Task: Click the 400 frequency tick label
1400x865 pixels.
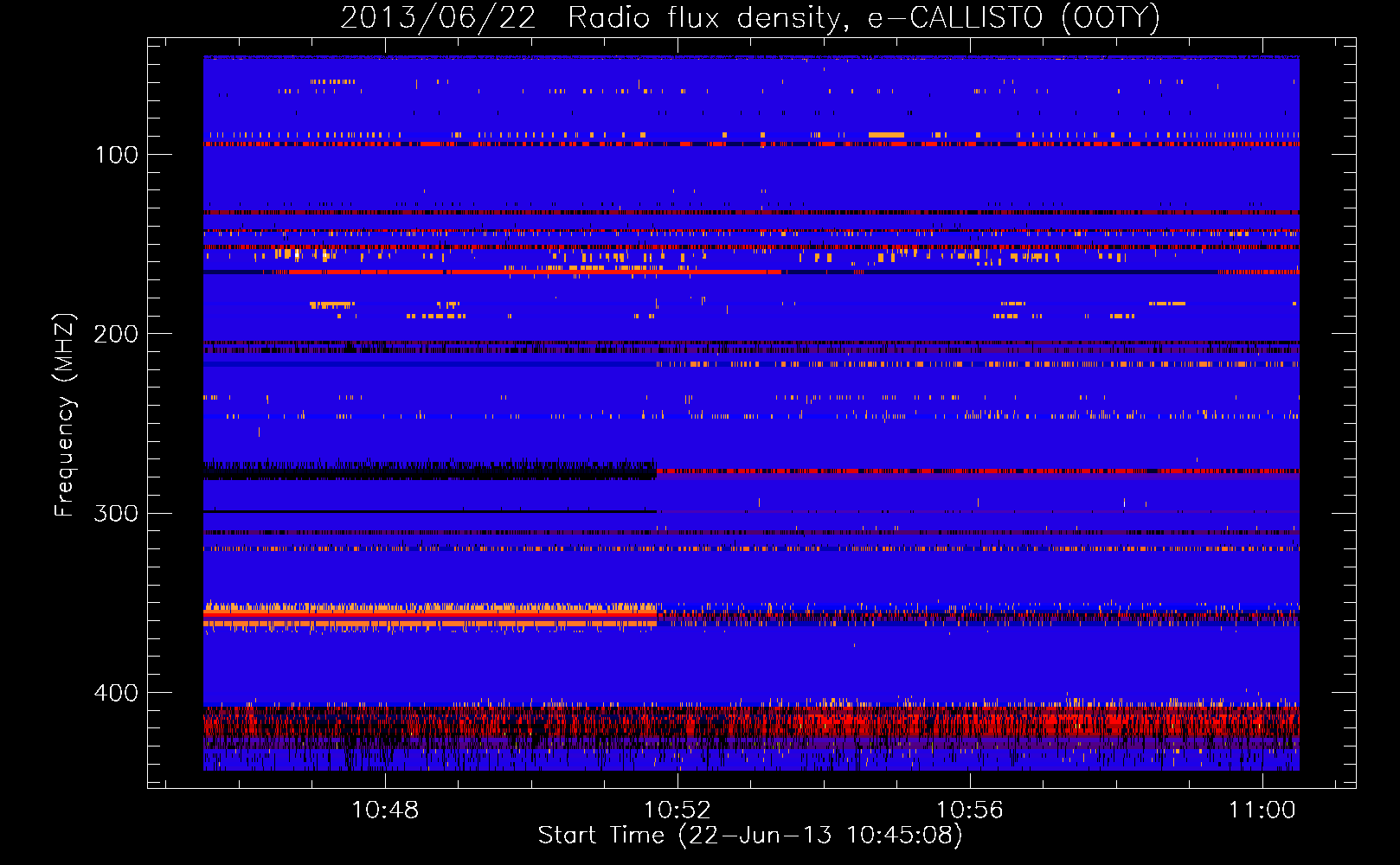Action: click(x=117, y=693)
